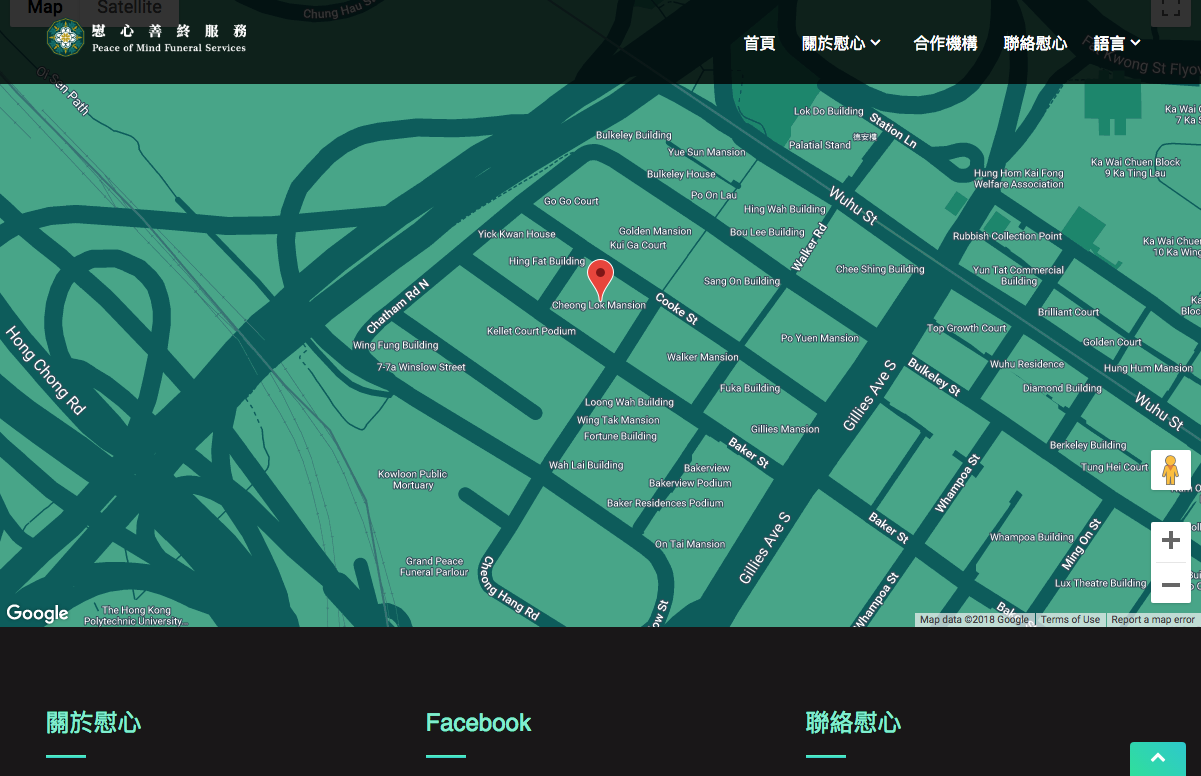Click Grand Peace Funeral Parlour label

click(434, 567)
